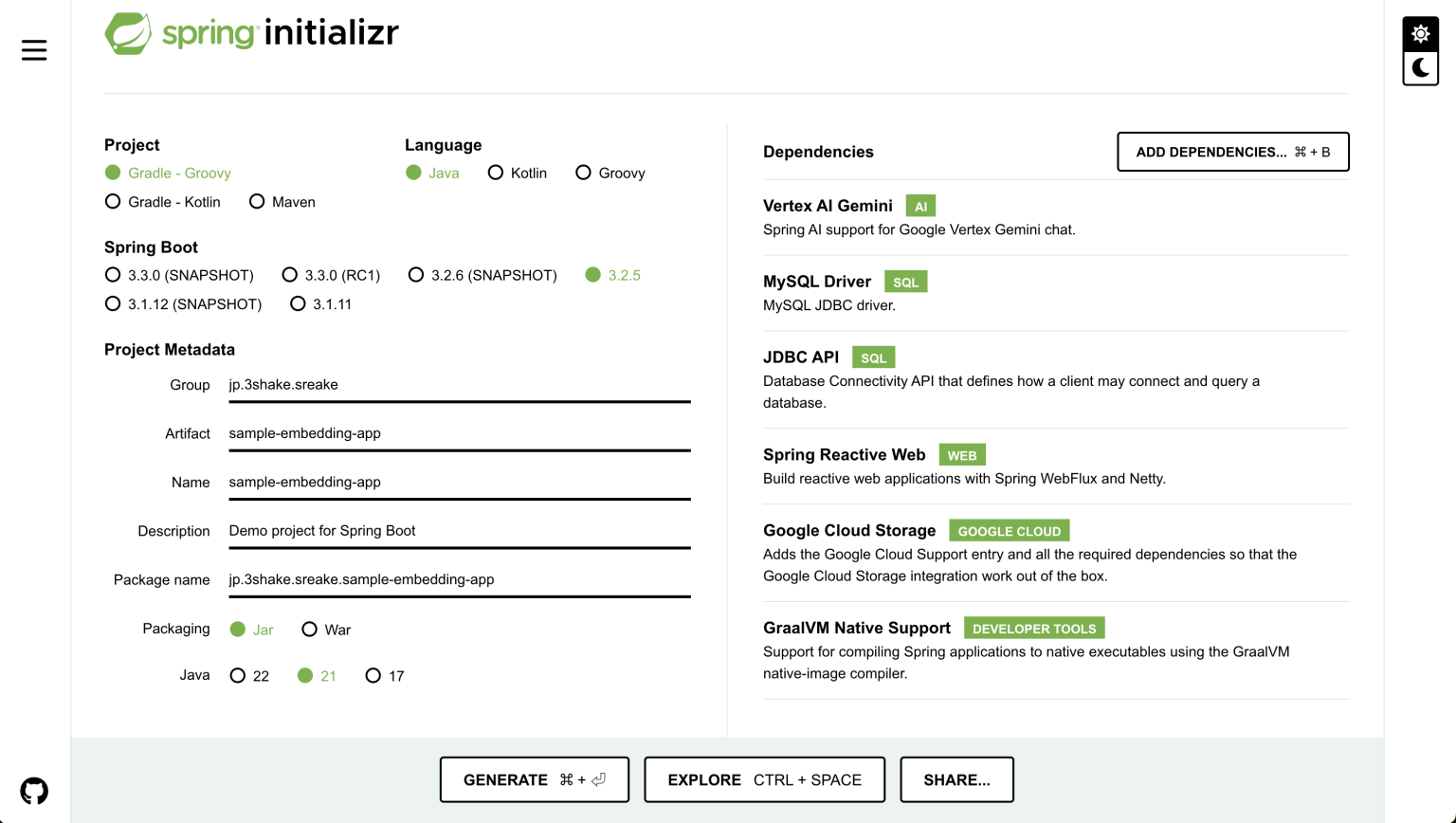The image size is (1456, 823).
Task: Open the ADD DEPENDENCIES dialog
Action: click(1232, 152)
